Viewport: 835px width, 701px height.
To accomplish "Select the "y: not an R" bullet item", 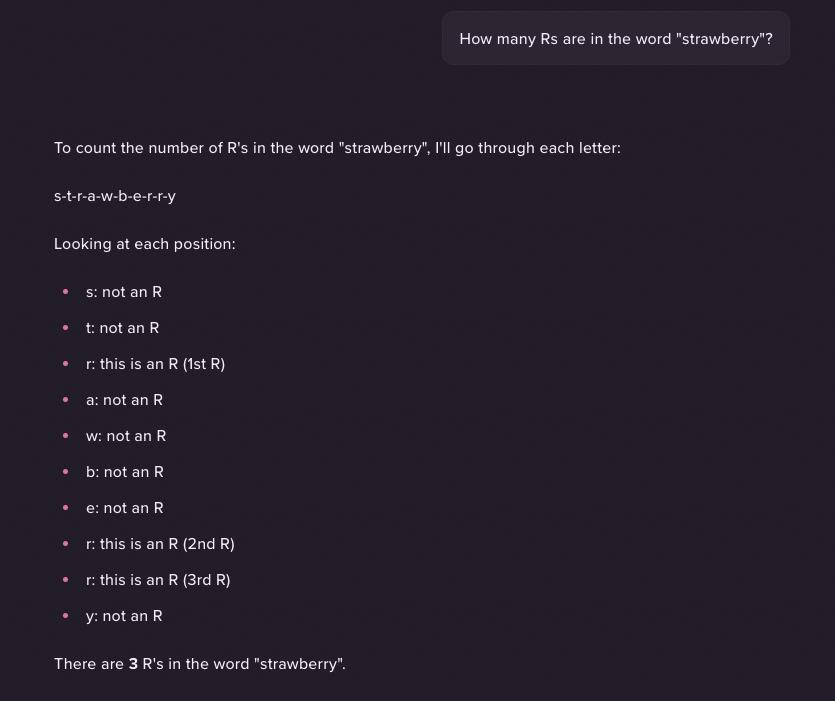I will point(124,616).
